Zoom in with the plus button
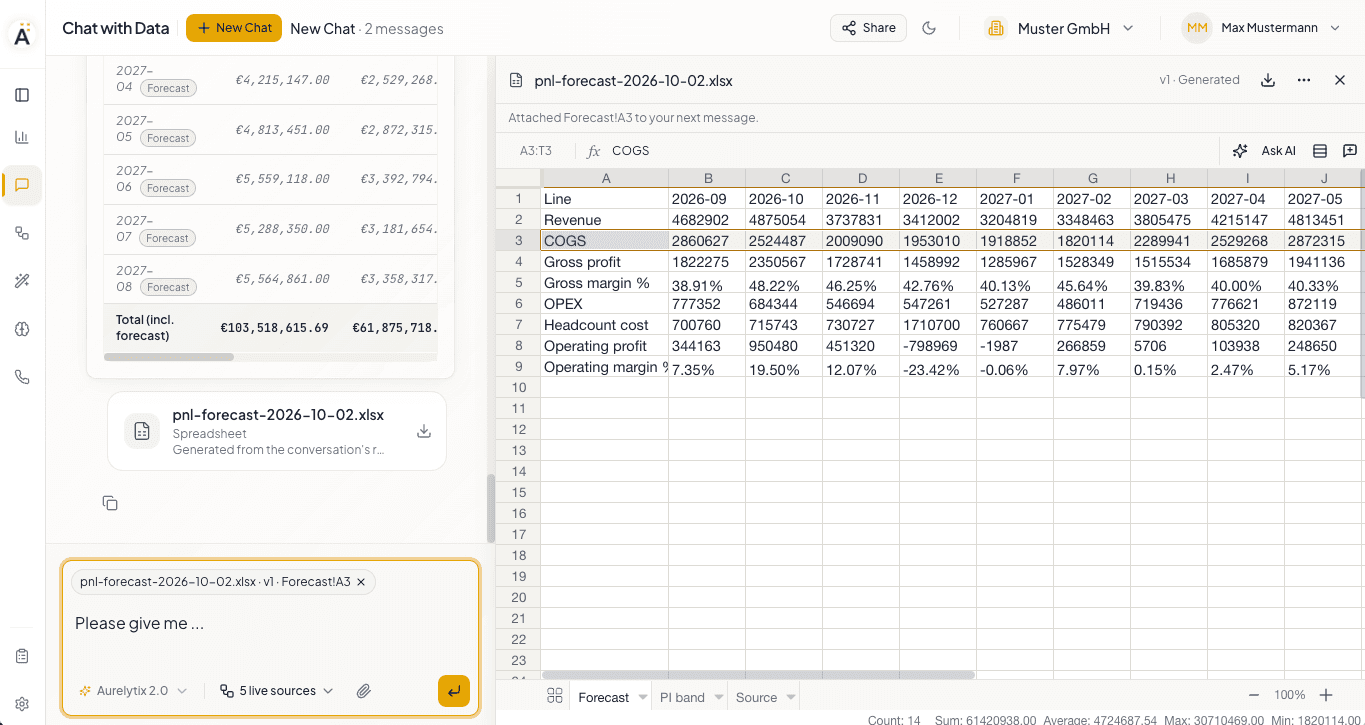Screen dimensions: 1365x725 (1326, 695)
